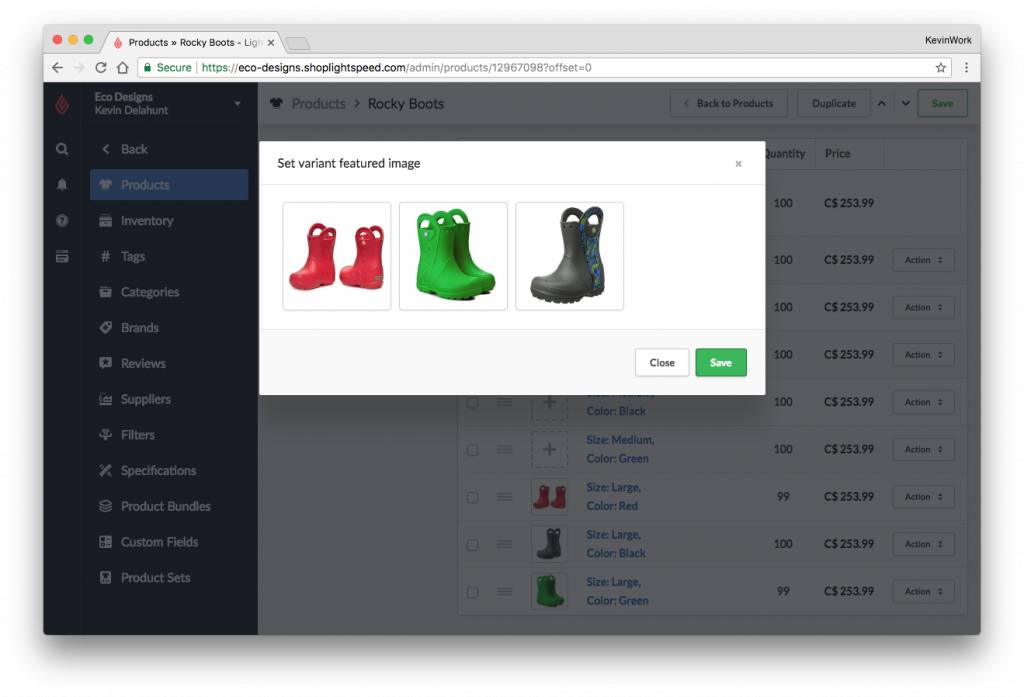
Task: Open Inventory in the sidebar menu
Action: tap(146, 221)
